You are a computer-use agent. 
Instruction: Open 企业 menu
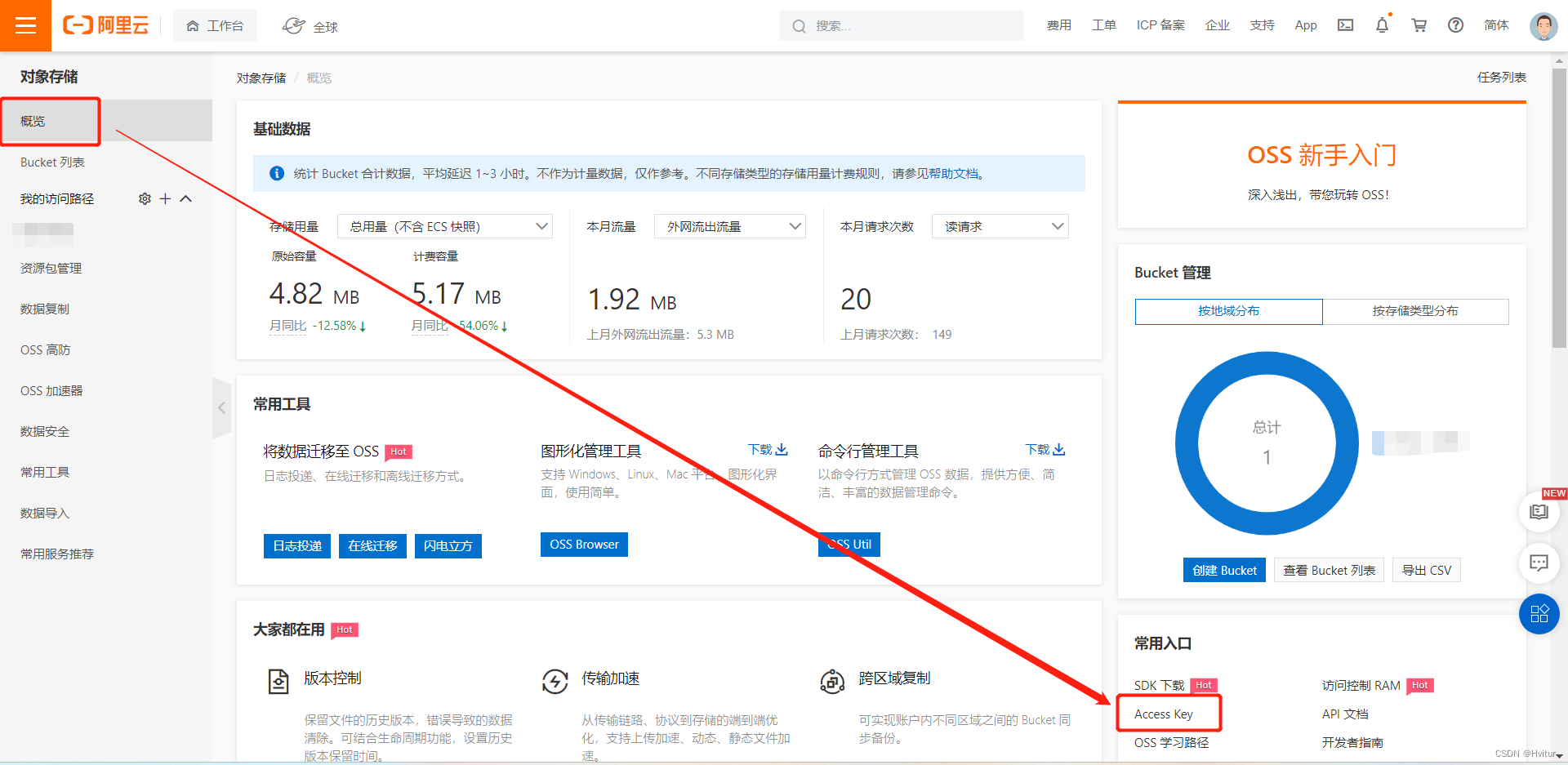point(1217,25)
